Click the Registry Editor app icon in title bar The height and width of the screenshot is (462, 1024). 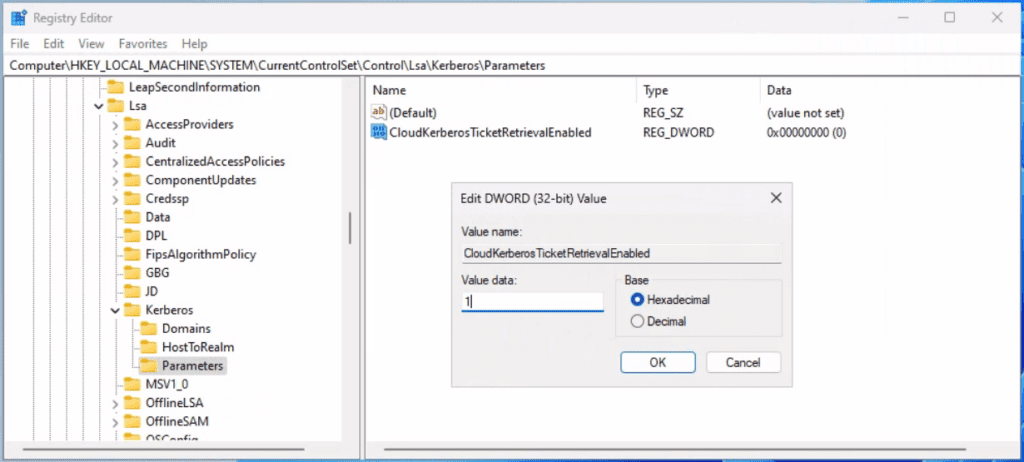pyautogui.click(x=18, y=18)
